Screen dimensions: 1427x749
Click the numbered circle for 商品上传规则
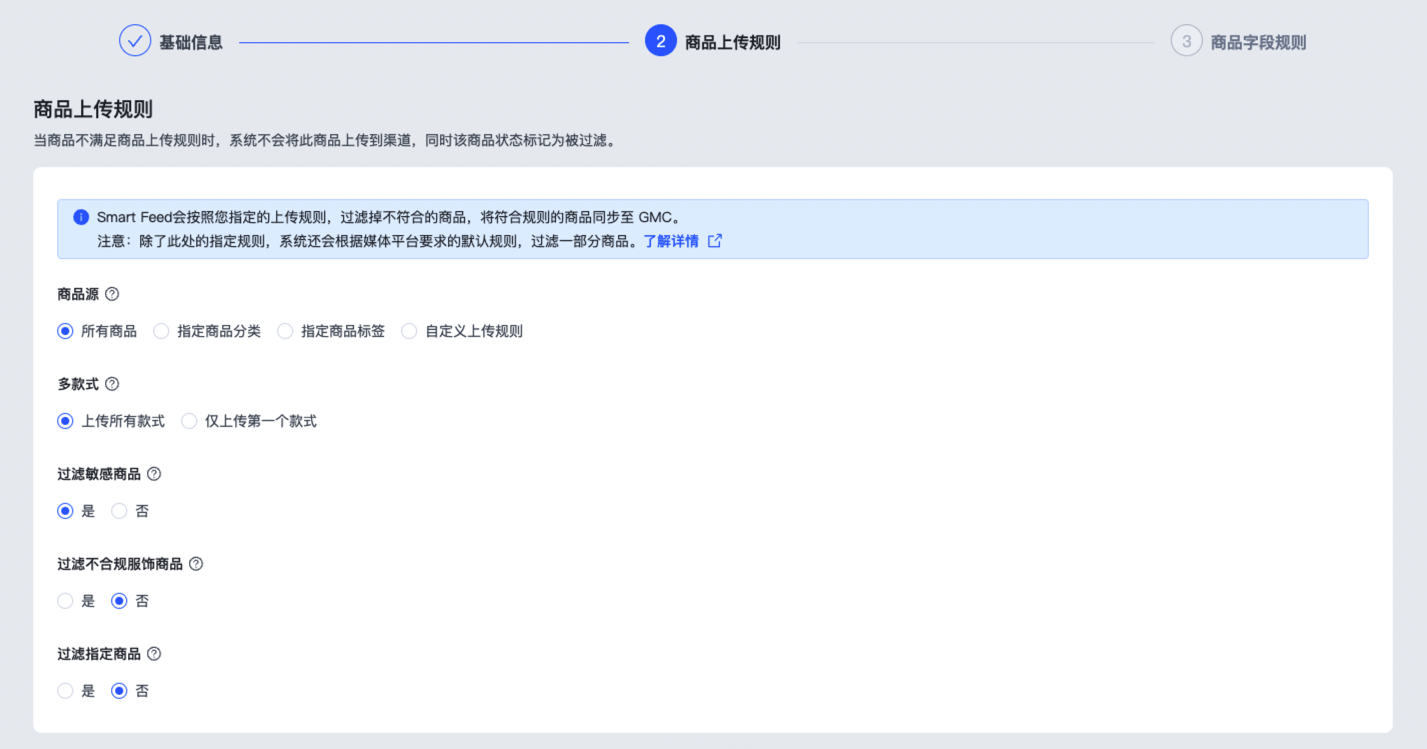tap(659, 41)
